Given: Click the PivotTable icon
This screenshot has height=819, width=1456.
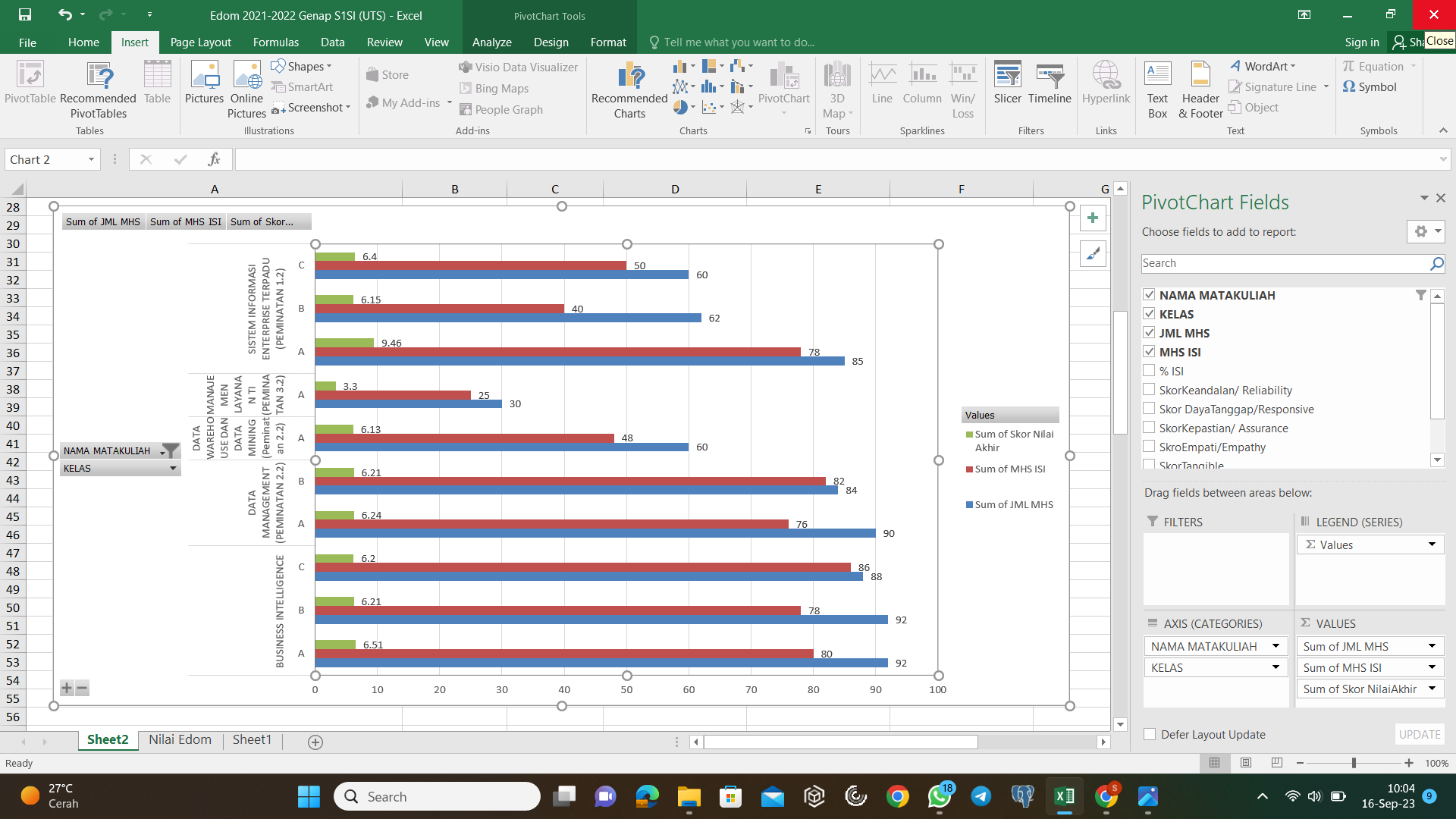Looking at the screenshot, I should 30,82.
